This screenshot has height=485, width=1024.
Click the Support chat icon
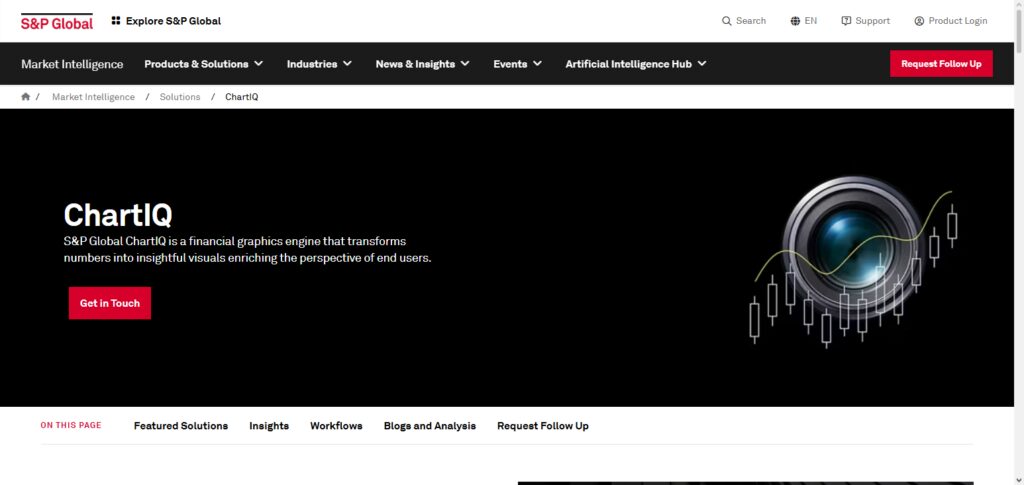pos(846,21)
